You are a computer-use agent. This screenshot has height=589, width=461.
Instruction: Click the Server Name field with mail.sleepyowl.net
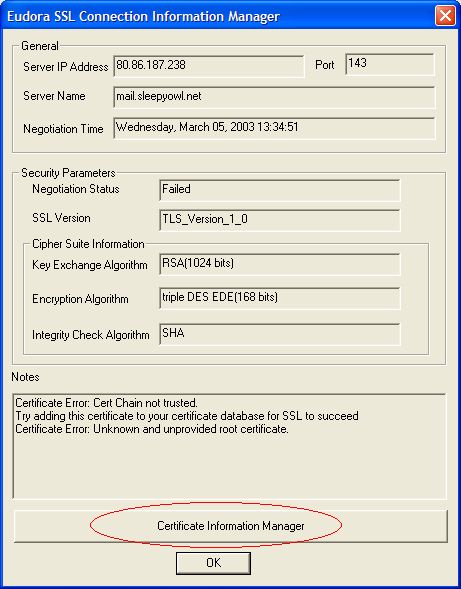click(274, 97)
